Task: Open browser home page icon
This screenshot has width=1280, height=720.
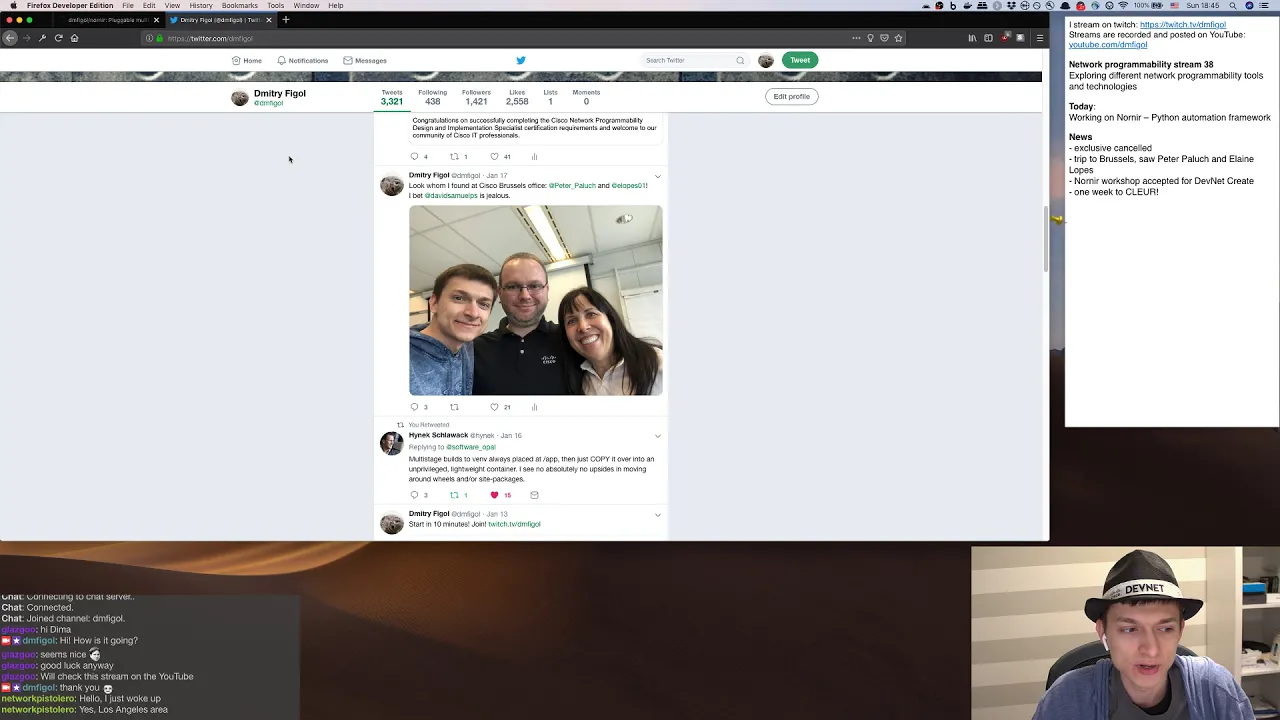Action: coord(74,38)
